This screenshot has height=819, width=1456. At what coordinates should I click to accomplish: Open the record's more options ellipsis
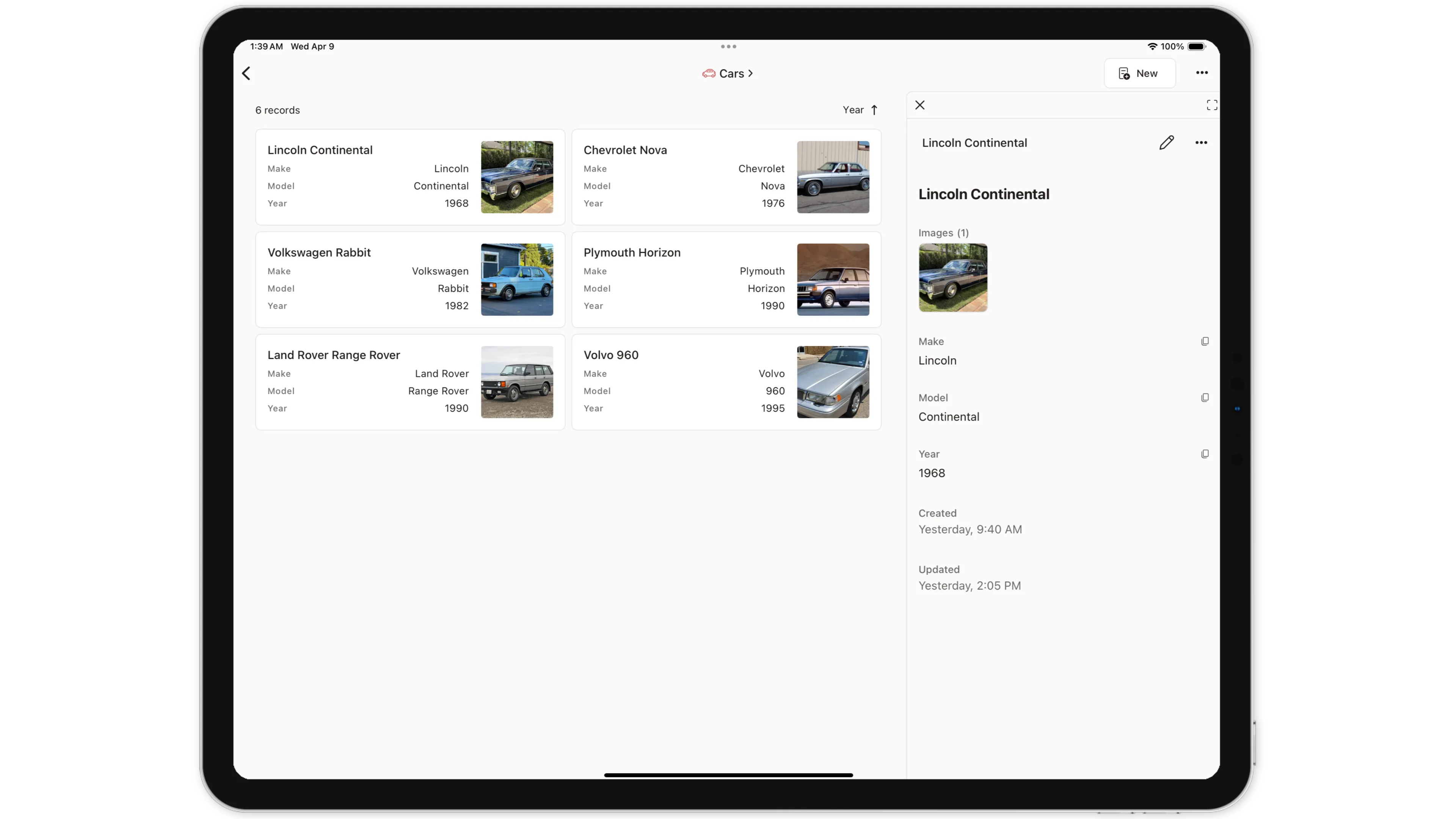pyautogui.click(x=1201, y=143)
